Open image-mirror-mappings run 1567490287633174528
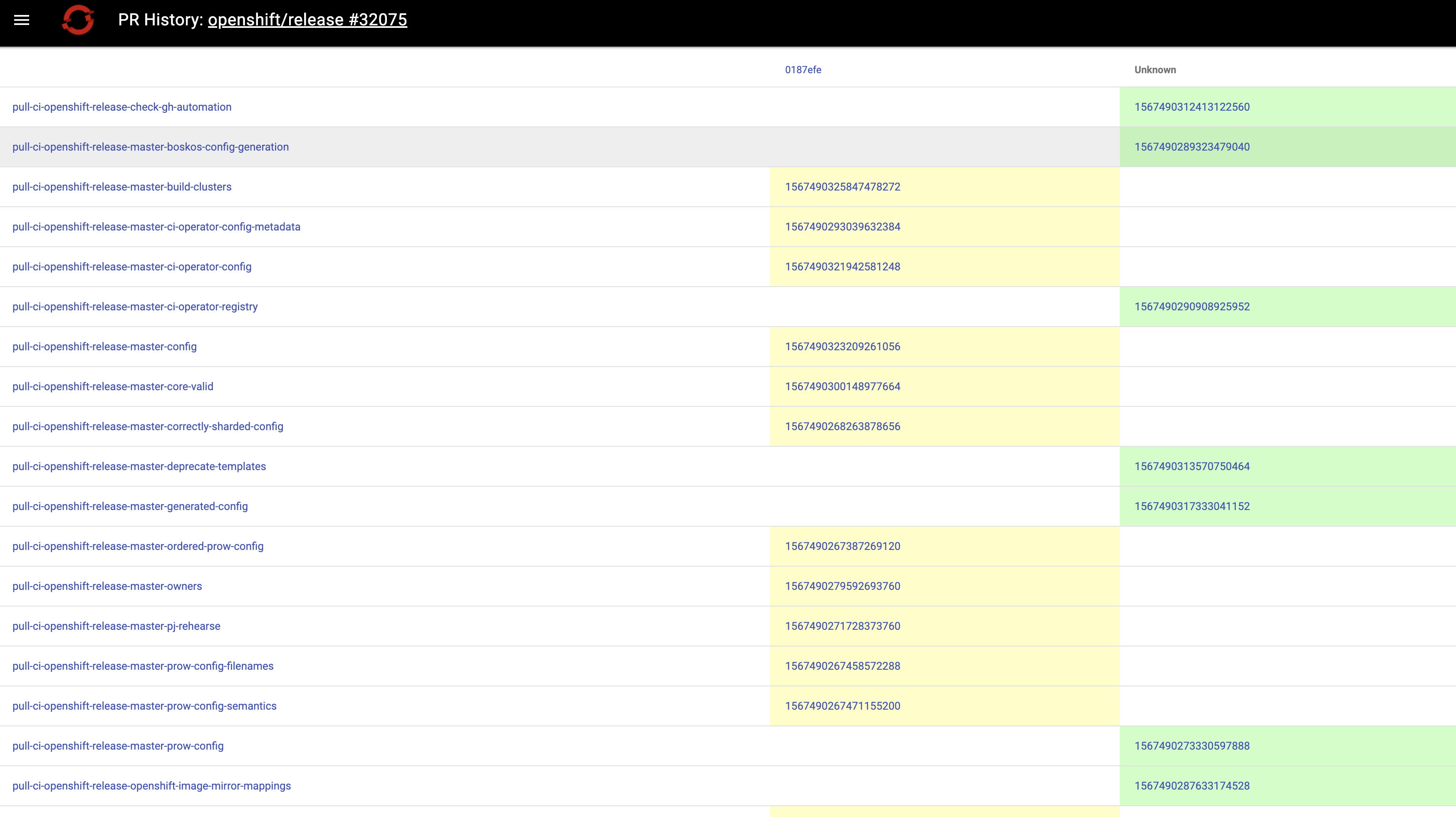 pyautogui.click(x=1191, y=786)
